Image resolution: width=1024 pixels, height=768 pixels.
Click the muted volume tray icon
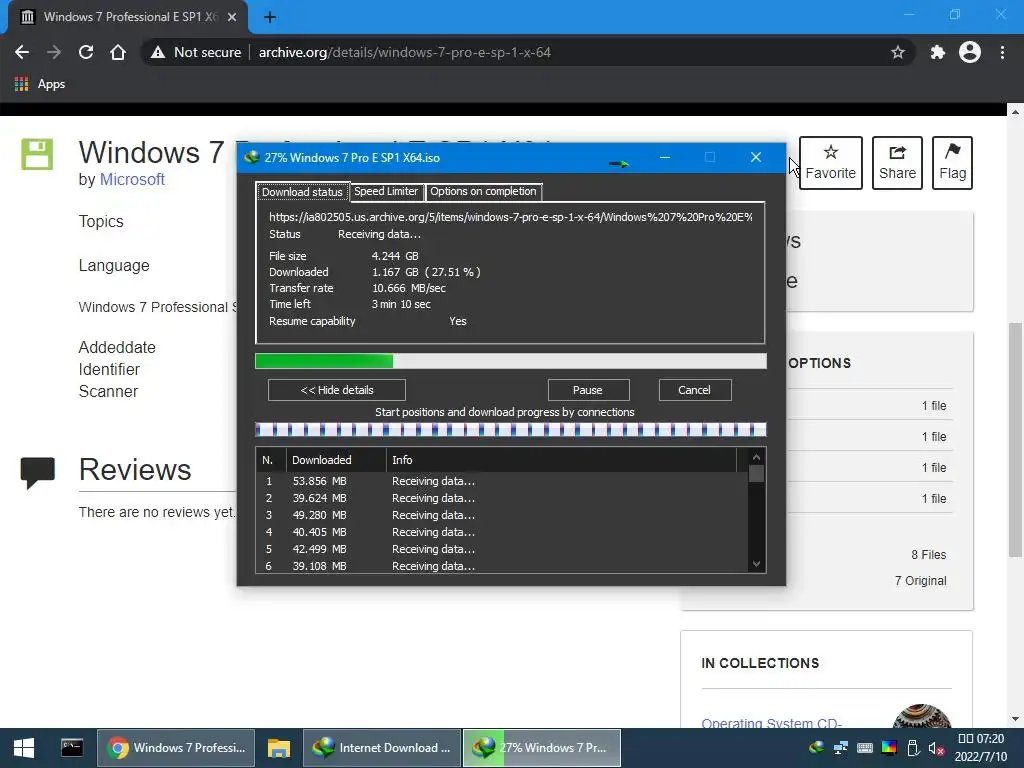(936, 748)
